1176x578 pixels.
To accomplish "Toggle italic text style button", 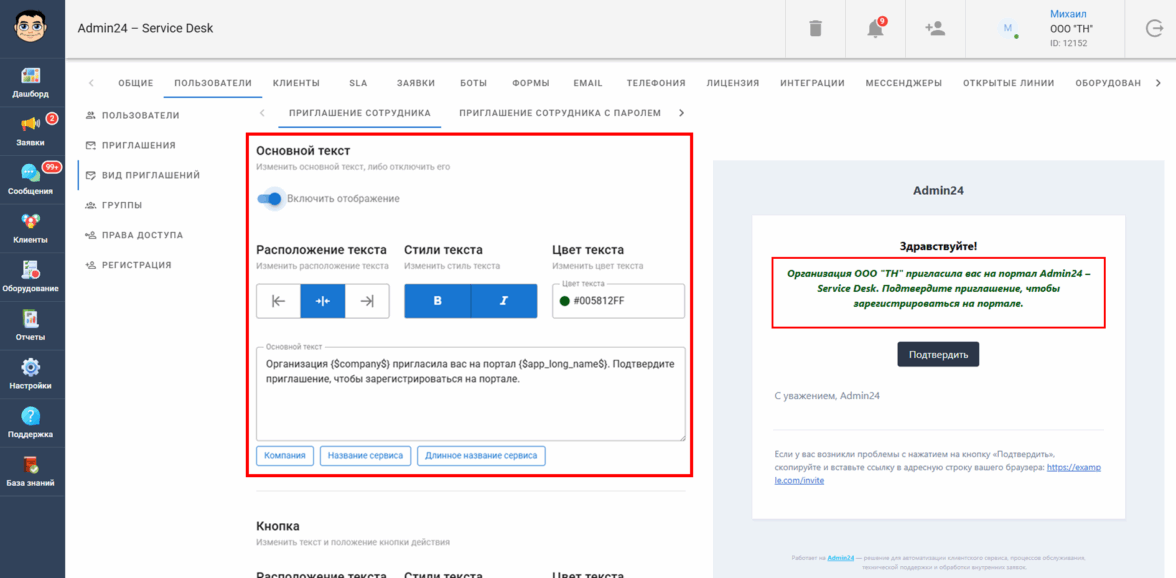I will 503,301.
